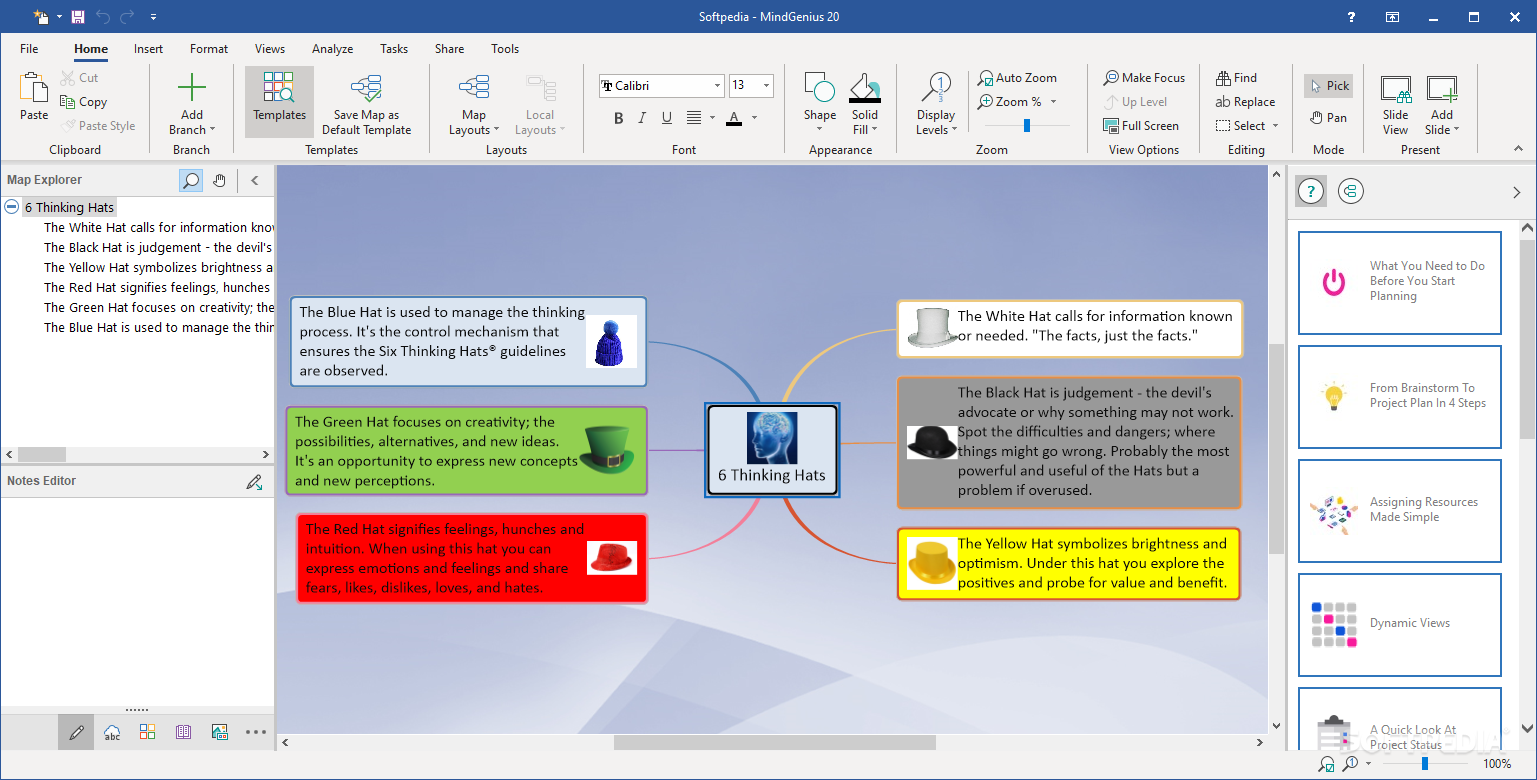This screenshot has height=780, width=1537.
Task: Open the 'Dynamic Views' help card
Action: [1400, 625]
